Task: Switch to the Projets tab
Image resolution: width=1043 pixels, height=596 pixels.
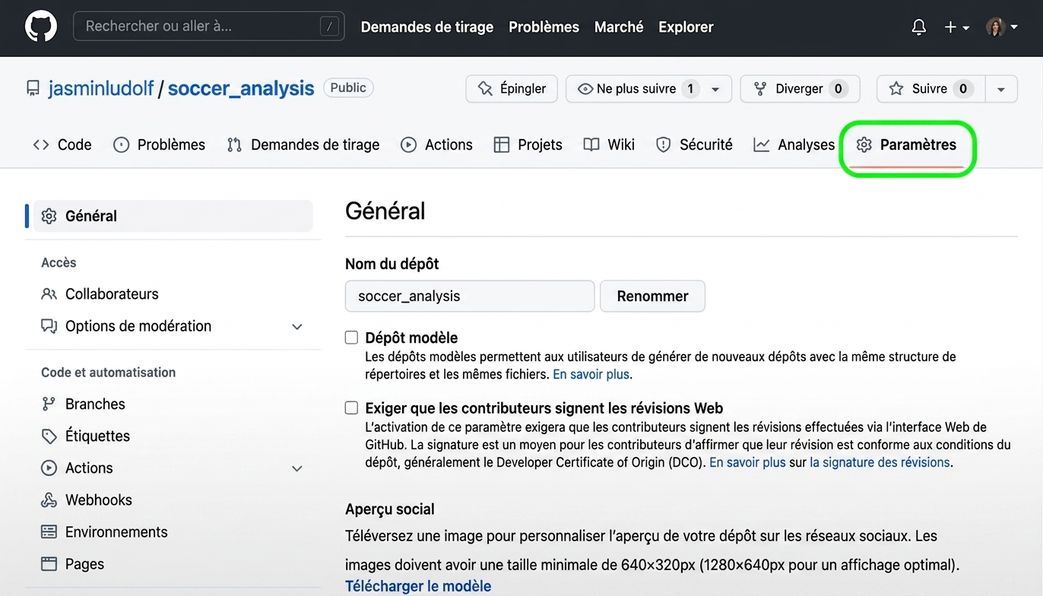Action: [x=528, y=144]
